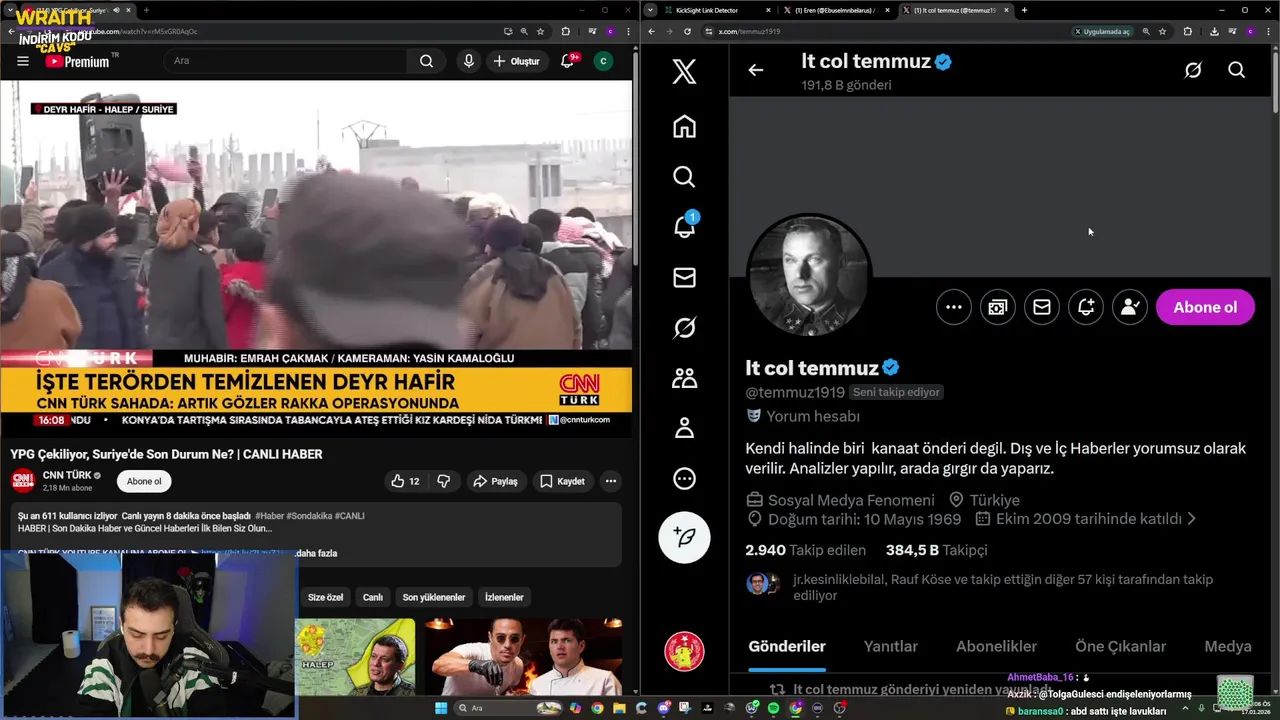Open YouTube notifications bell
This screenshot has height=720, width=1280.
567,61
